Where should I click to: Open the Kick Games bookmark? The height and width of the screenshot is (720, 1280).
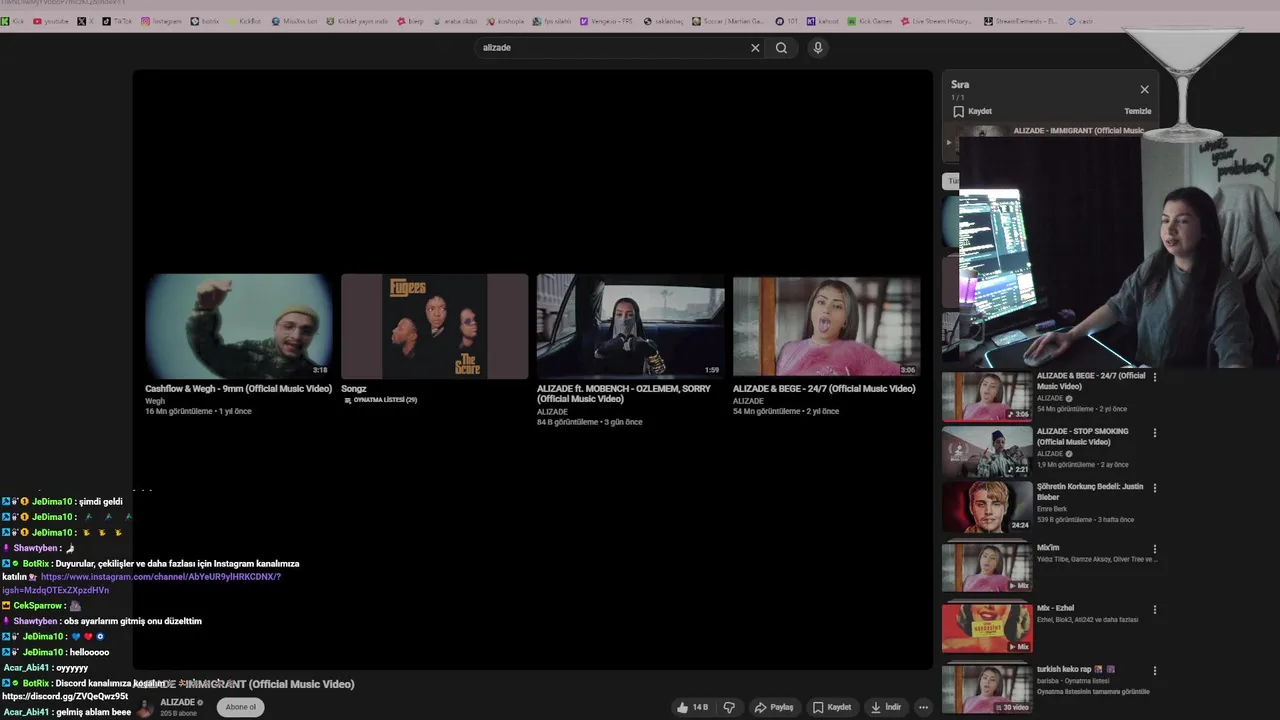click(870, 21)
